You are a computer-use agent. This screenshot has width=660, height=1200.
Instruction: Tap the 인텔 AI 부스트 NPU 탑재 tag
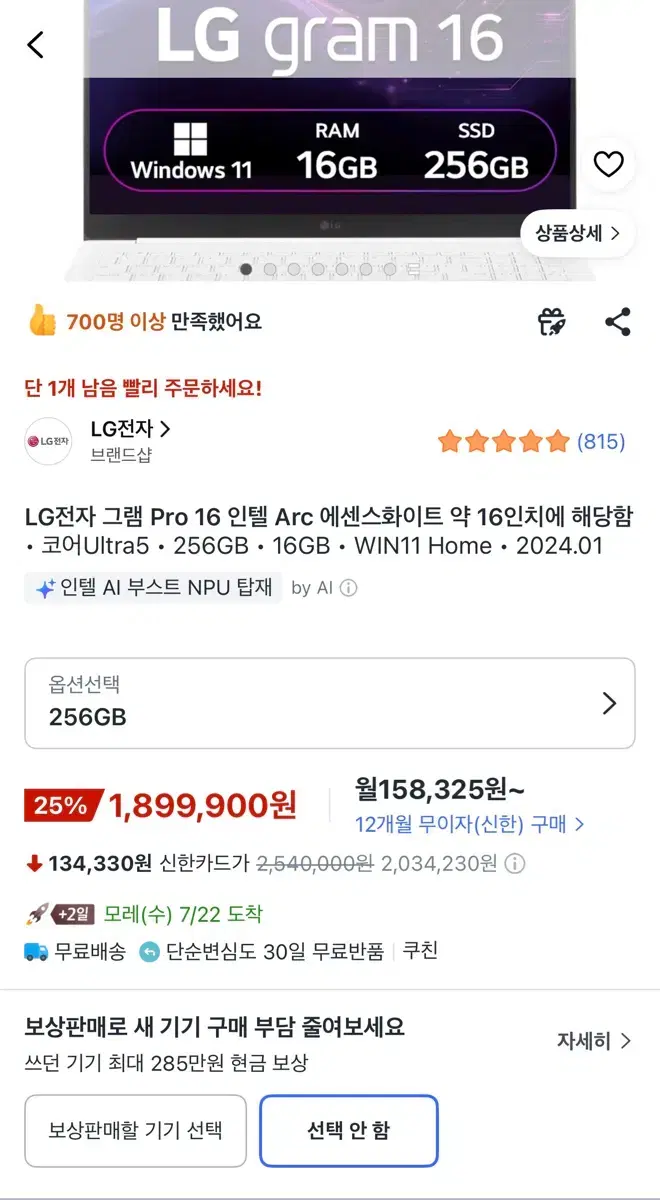[154, 588]
